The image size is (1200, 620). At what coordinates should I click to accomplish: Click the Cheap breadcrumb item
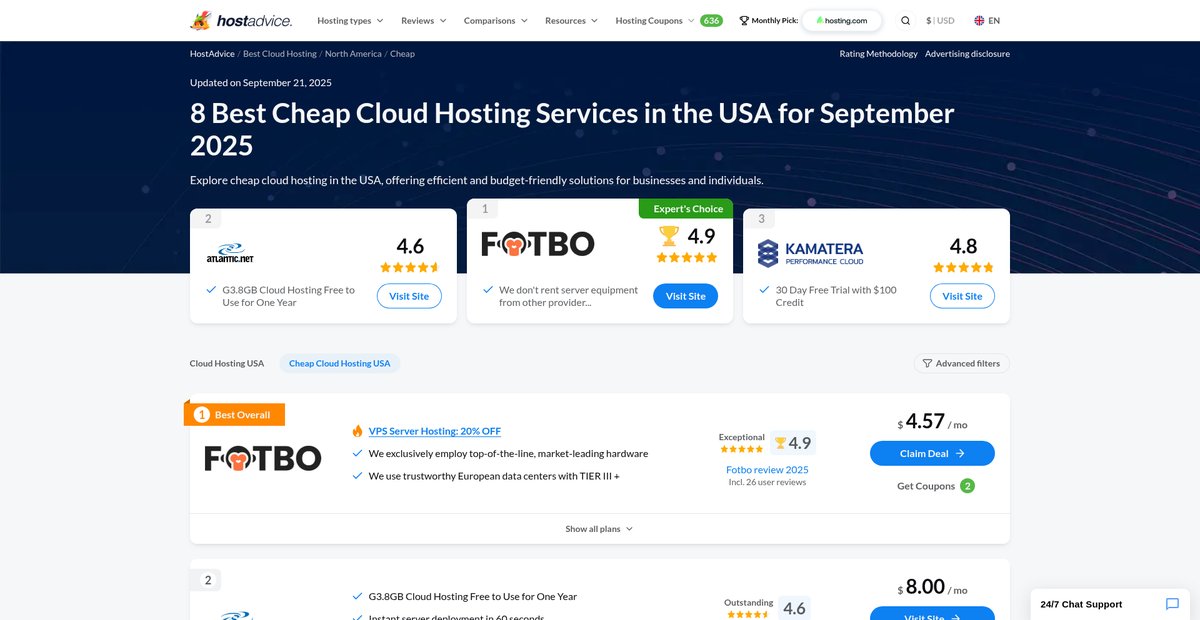pyautogui.click(x=402, y=54)
